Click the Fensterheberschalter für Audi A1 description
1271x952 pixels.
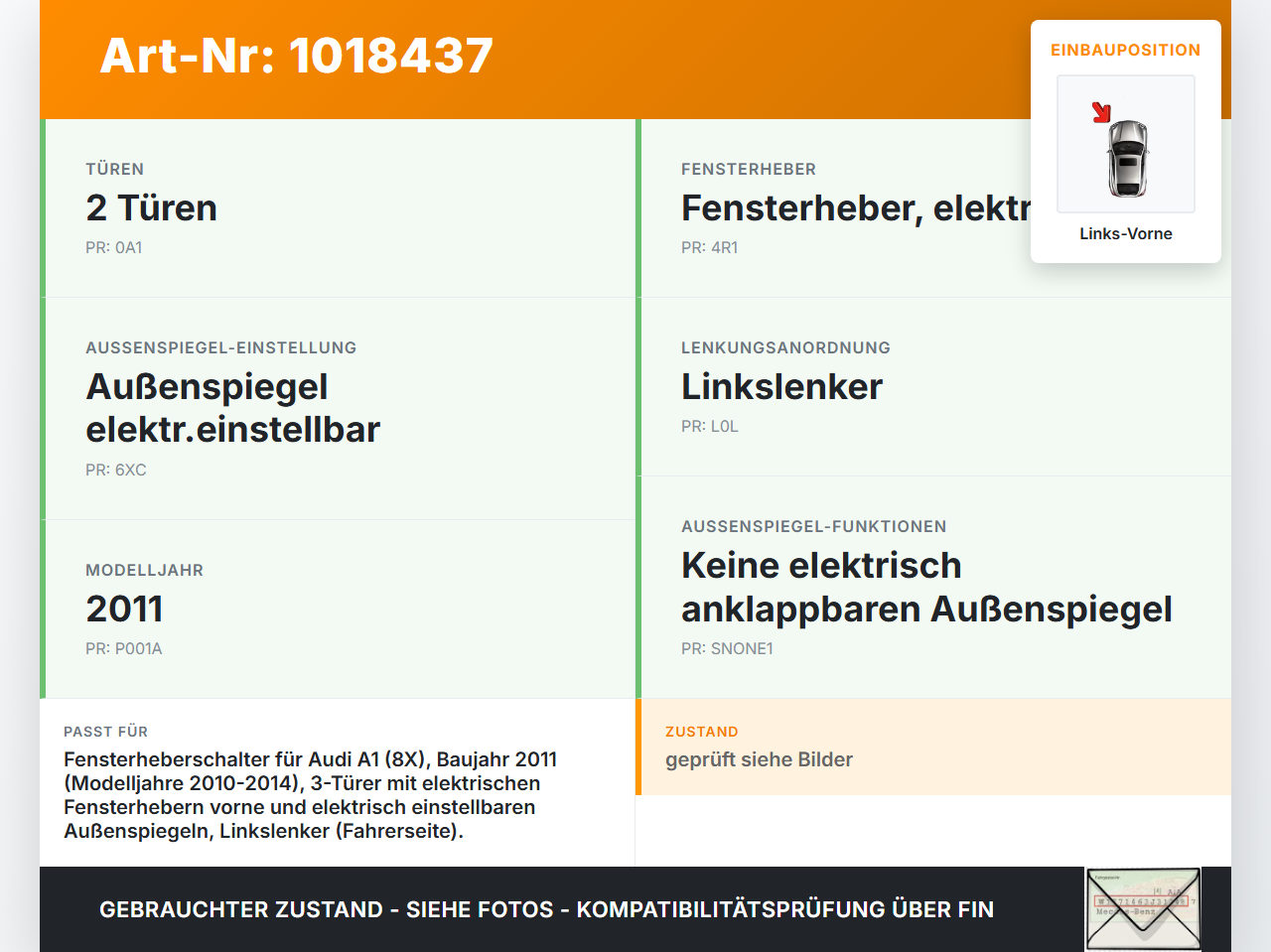(311, 795)
